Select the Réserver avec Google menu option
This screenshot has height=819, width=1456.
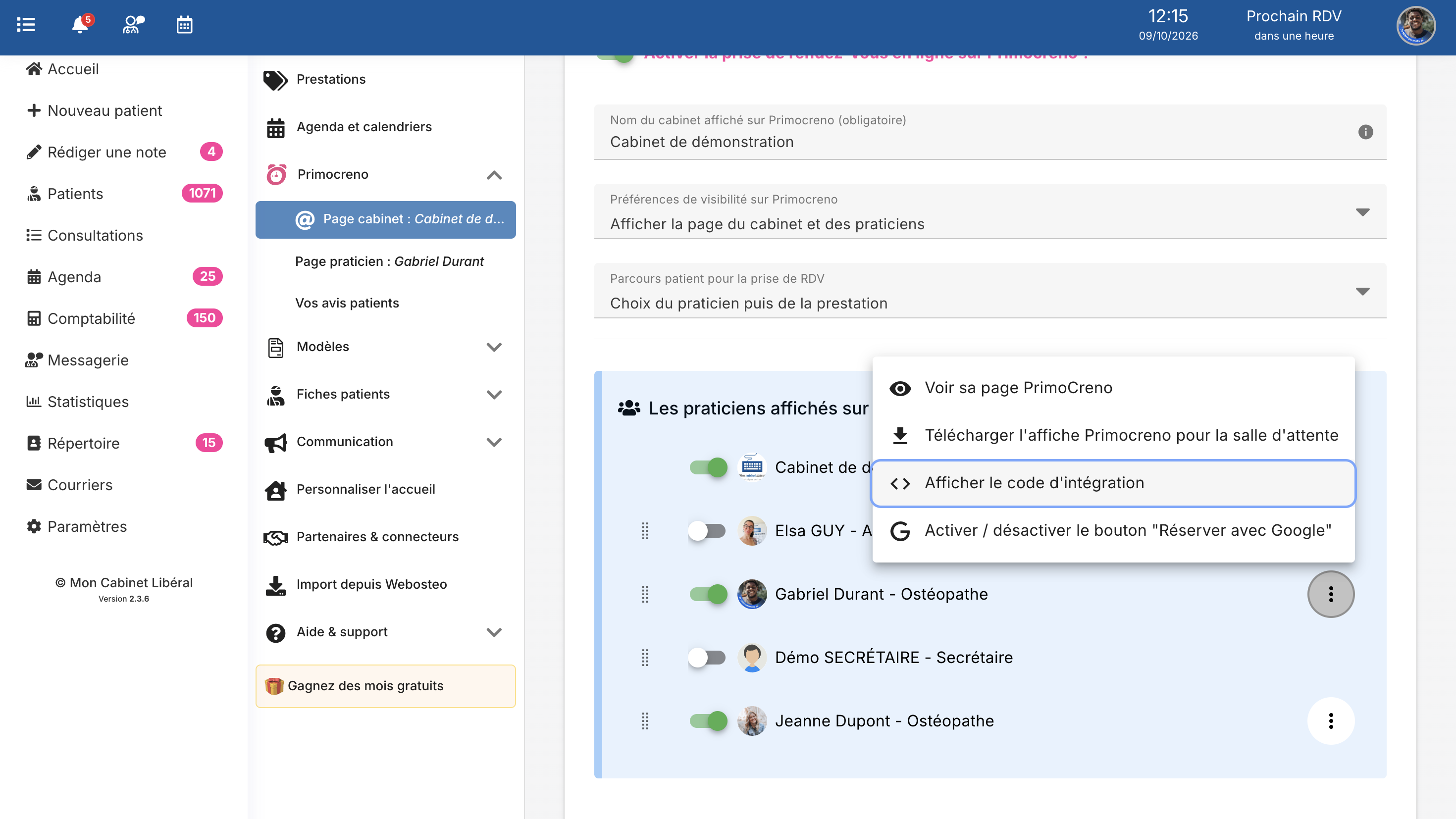coord(1113,531)
